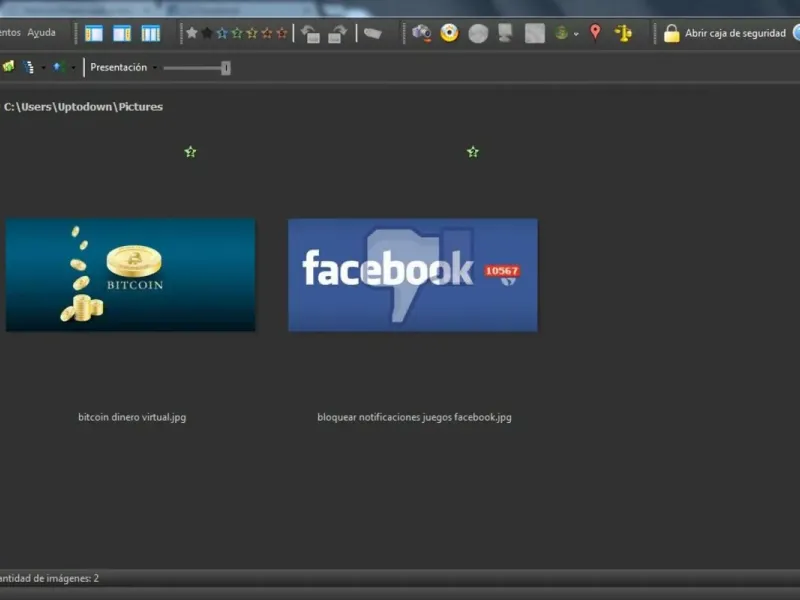The image size is (800, 600).
Task: Open the Presentación dropdown arrow
Action: click(x=155, y=68)
